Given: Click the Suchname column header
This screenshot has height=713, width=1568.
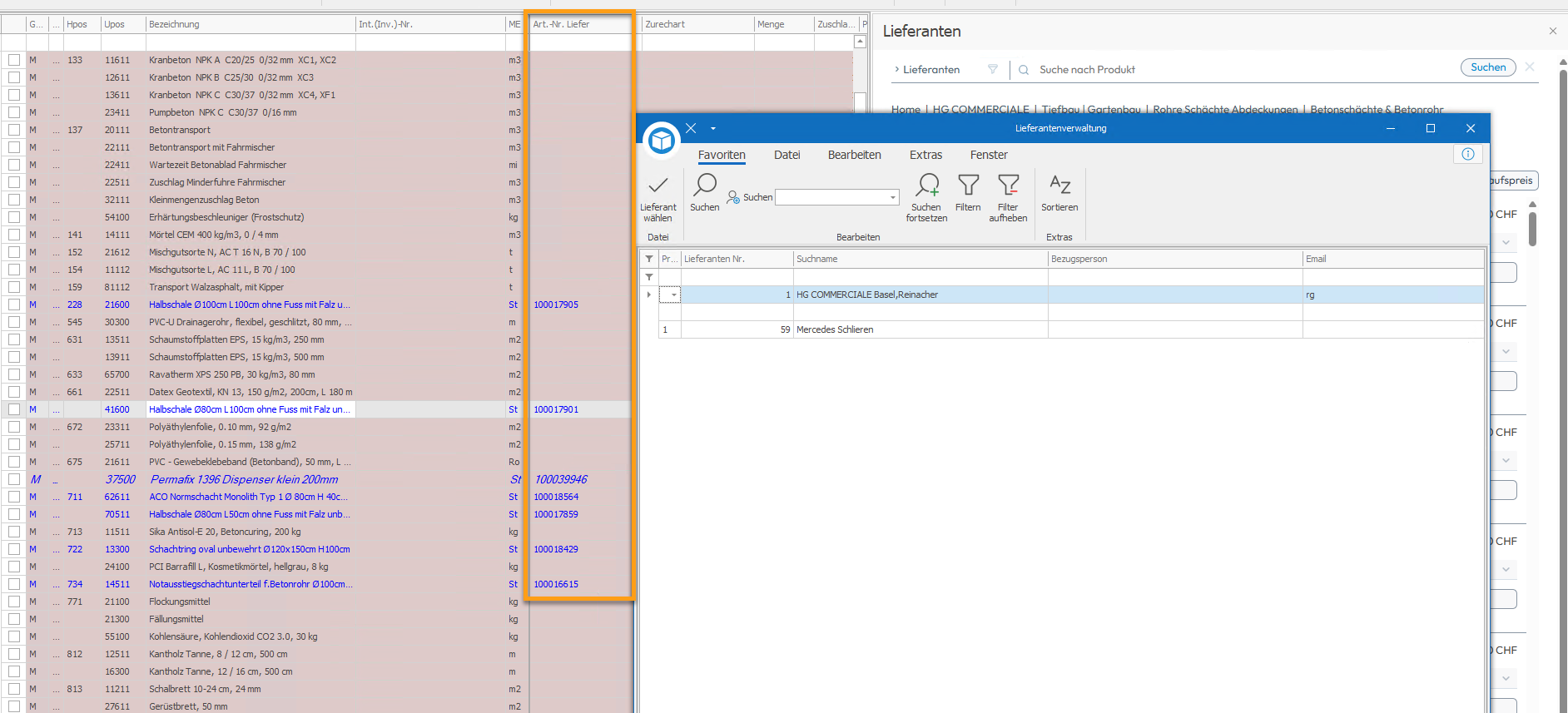Looking at the screenshot, I should click(920, 259).
